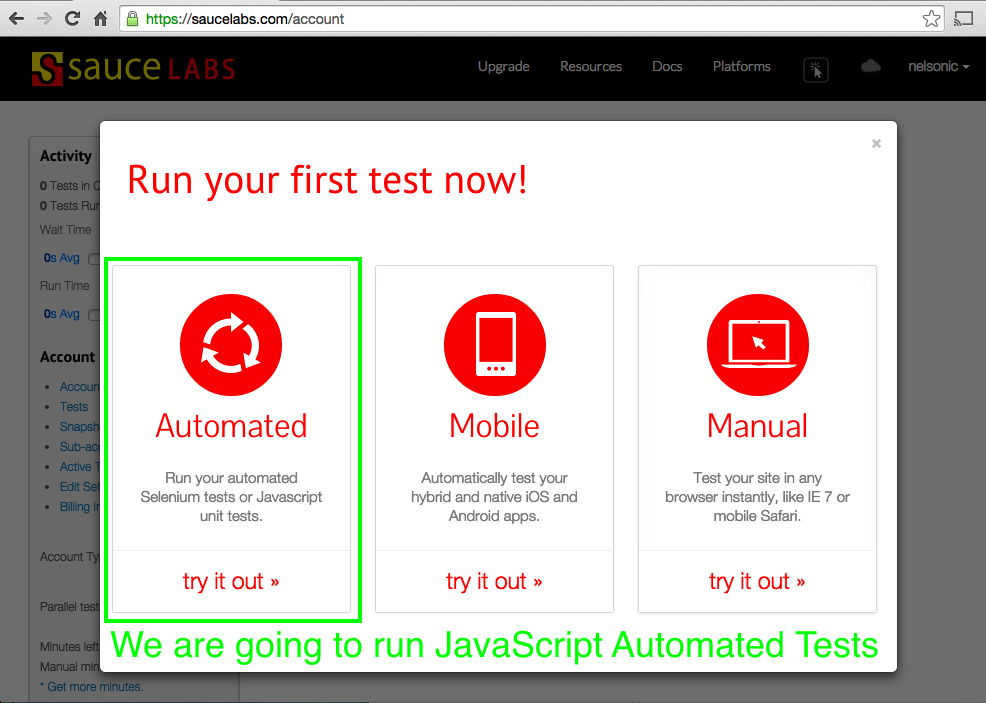This screenshot has width=986, height=703.
Task: Click the red Manual laptop icon
Action: click(758, 345)
